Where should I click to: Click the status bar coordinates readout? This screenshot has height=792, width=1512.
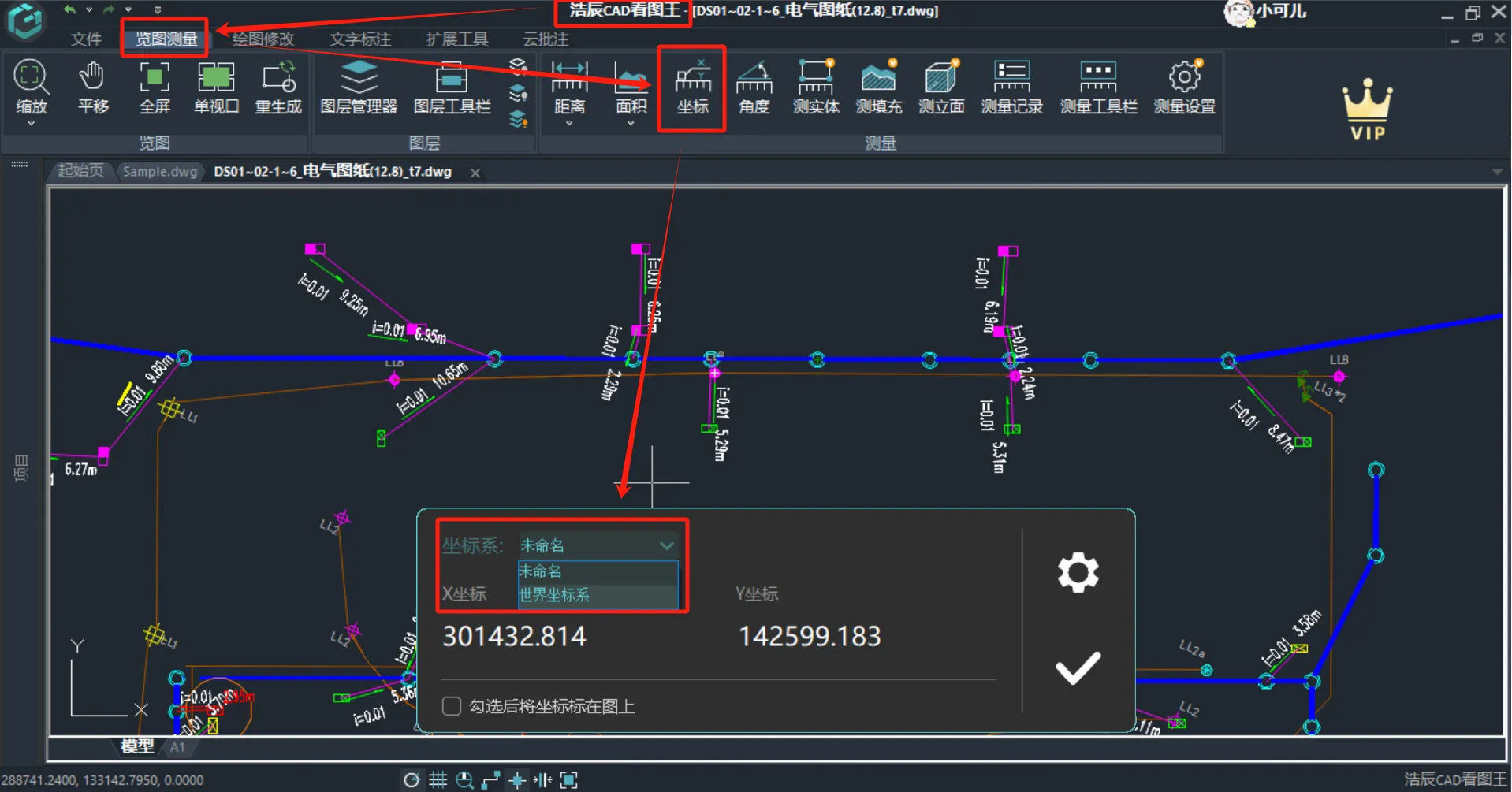pos(102,780)
